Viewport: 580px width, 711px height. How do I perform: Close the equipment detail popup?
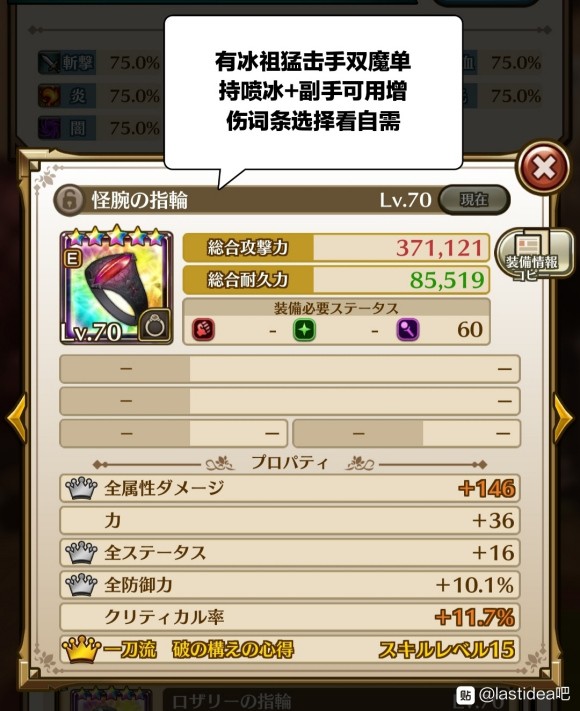pos(544,168)
